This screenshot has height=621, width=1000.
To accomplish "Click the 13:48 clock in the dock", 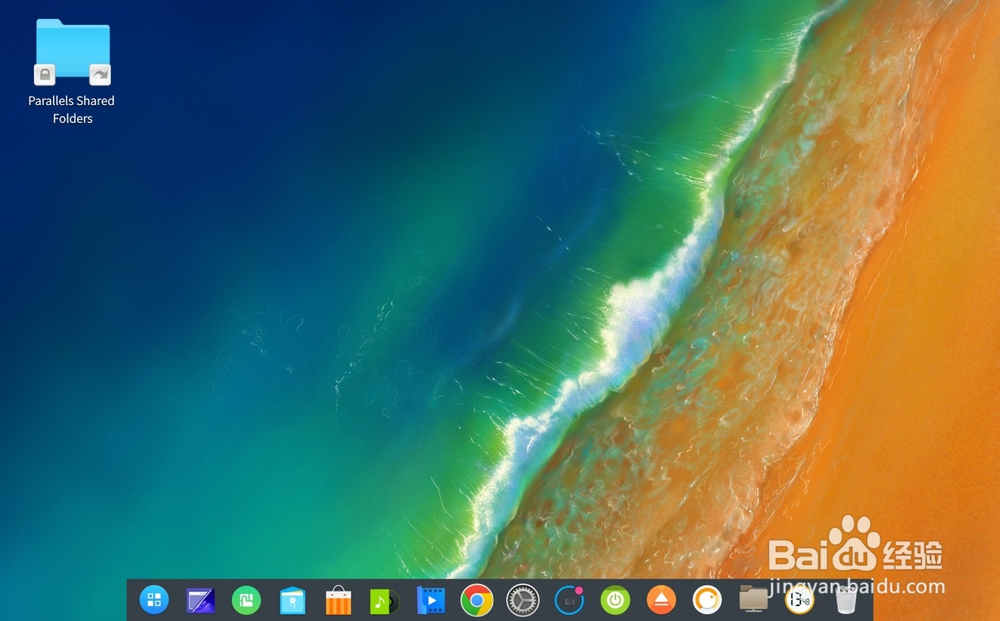I will point(798,601).
